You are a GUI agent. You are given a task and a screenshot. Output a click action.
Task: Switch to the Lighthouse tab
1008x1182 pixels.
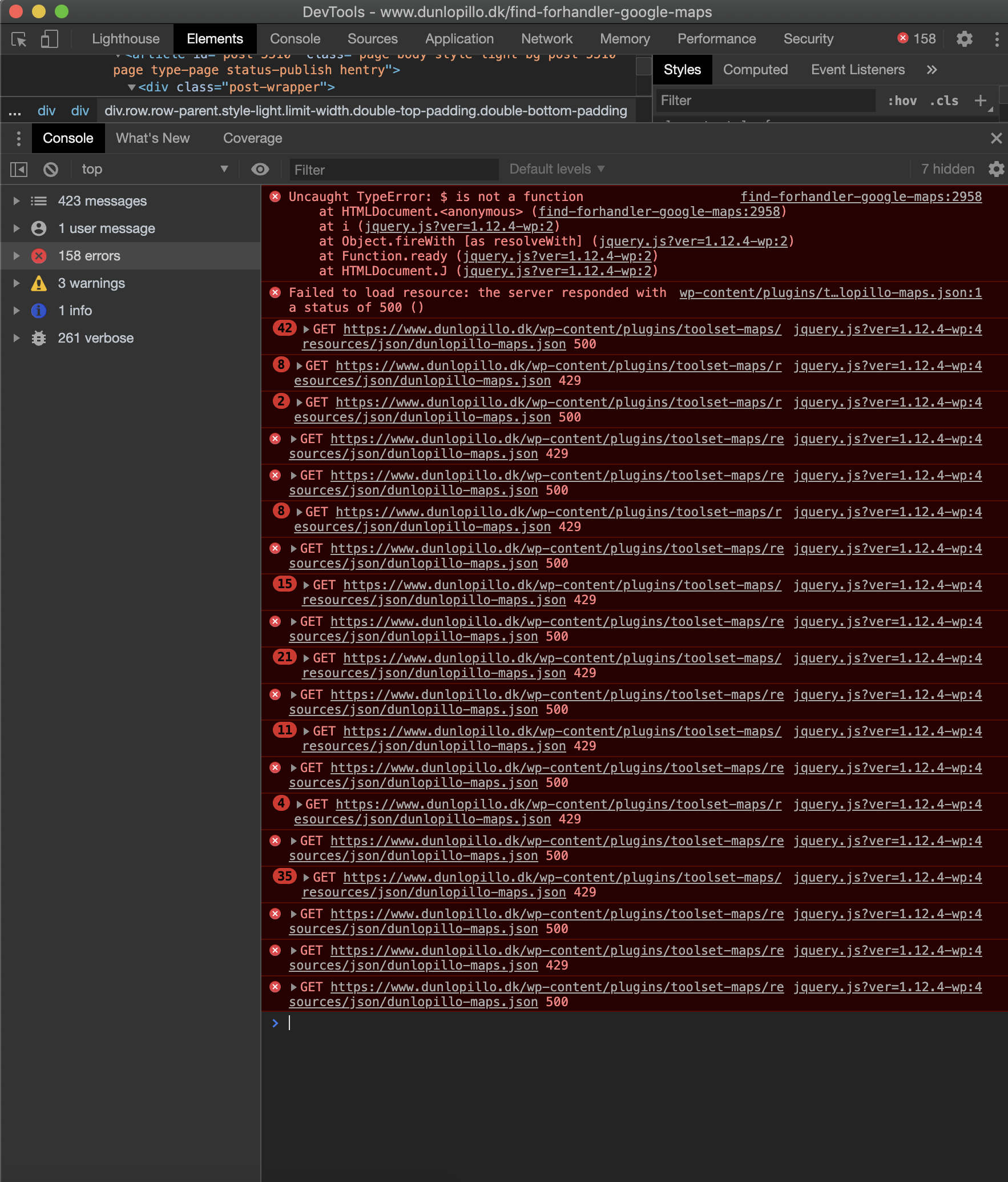coord(126,39)
